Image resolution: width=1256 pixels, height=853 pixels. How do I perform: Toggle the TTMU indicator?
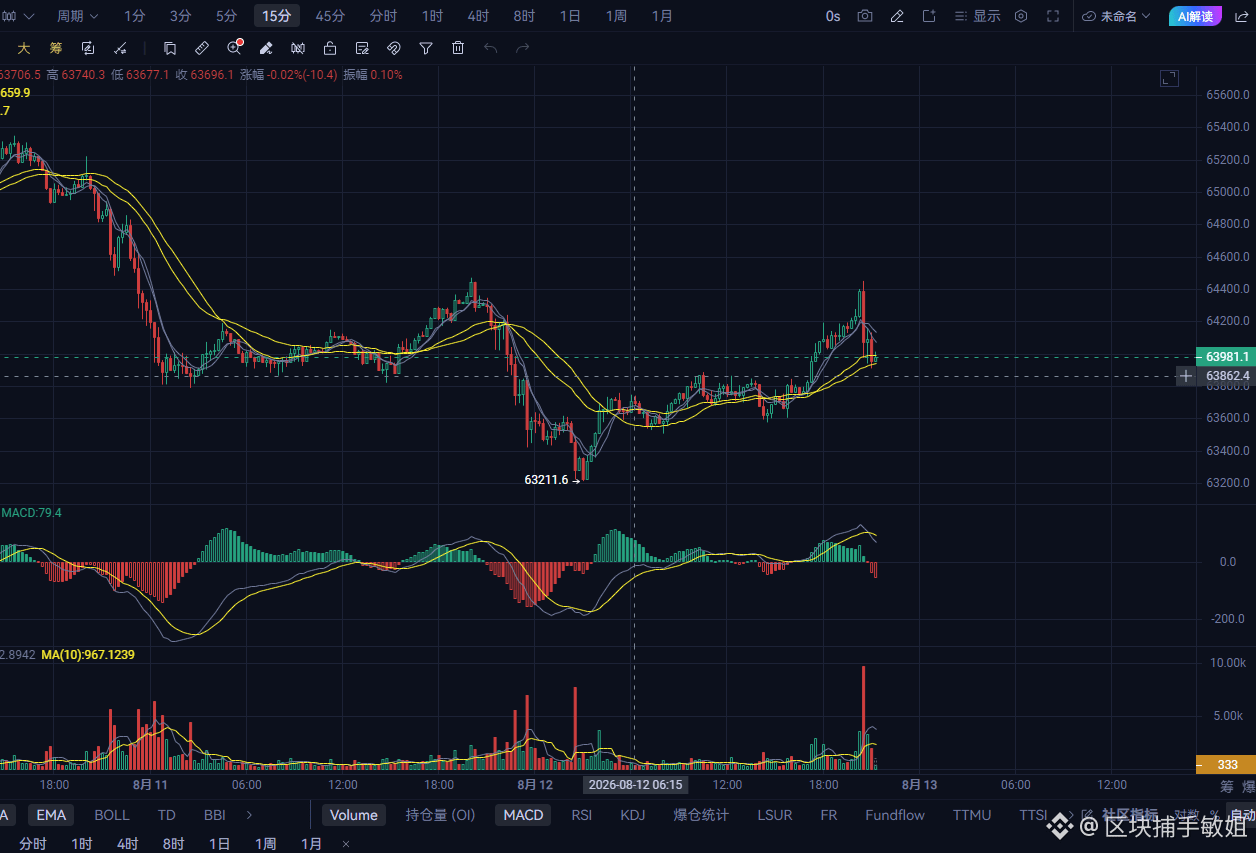[x=972, y=815]
